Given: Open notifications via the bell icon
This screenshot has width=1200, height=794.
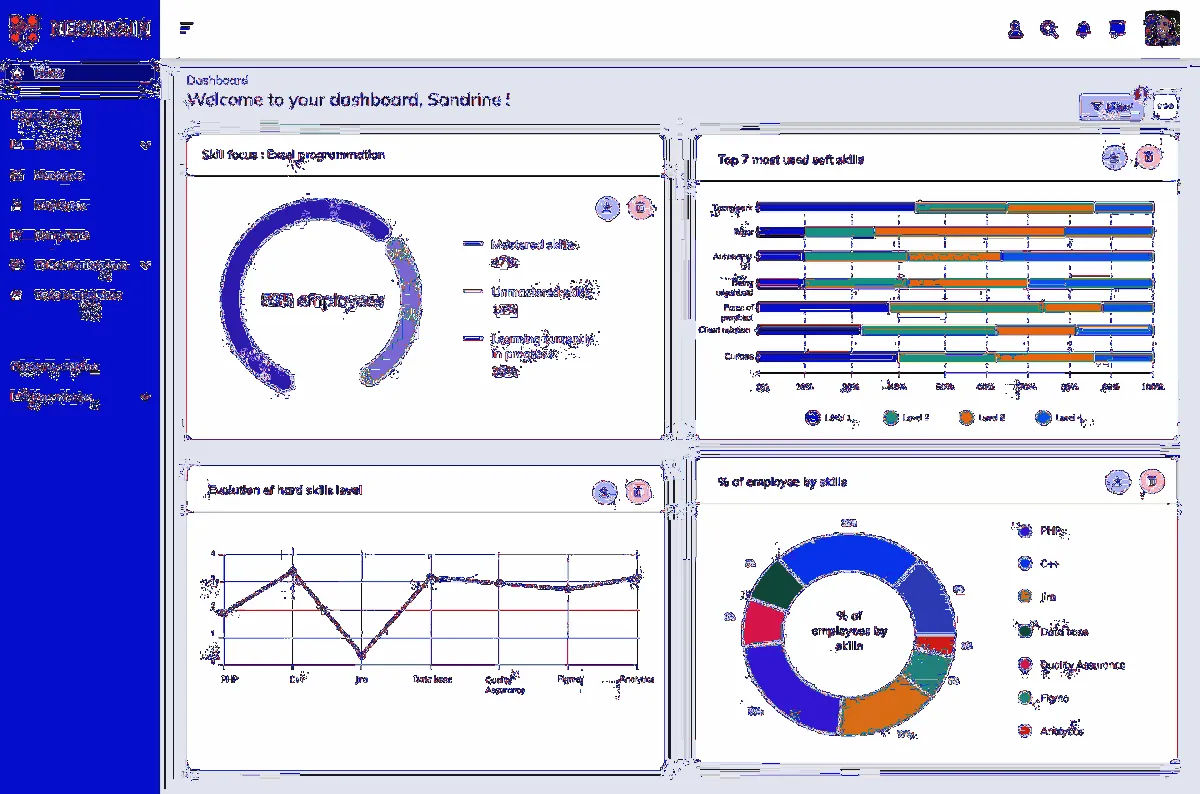Looking at the screenshot, I should (1083, 30).
